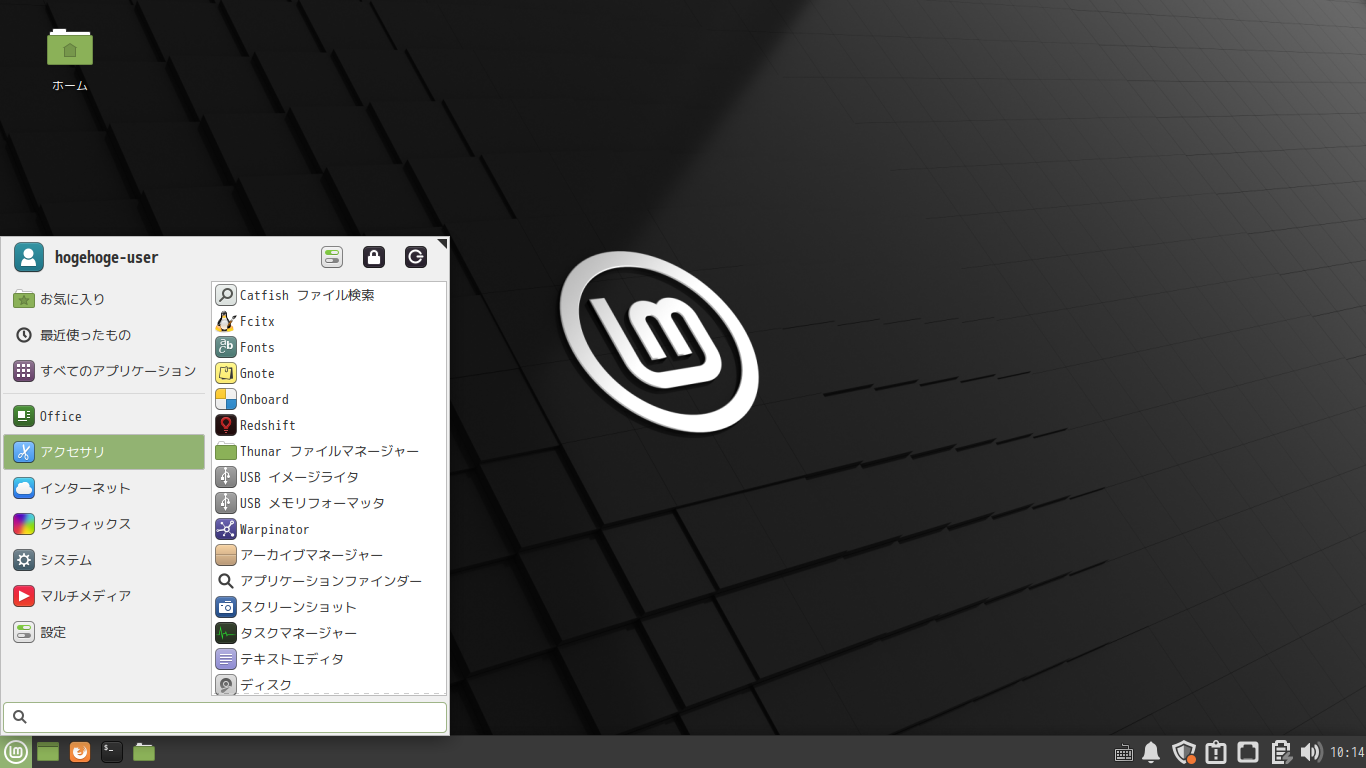Open USB メモリフォーマッタ
The height and width of the screenshot is (768, 1366).
tap(329, 503)
